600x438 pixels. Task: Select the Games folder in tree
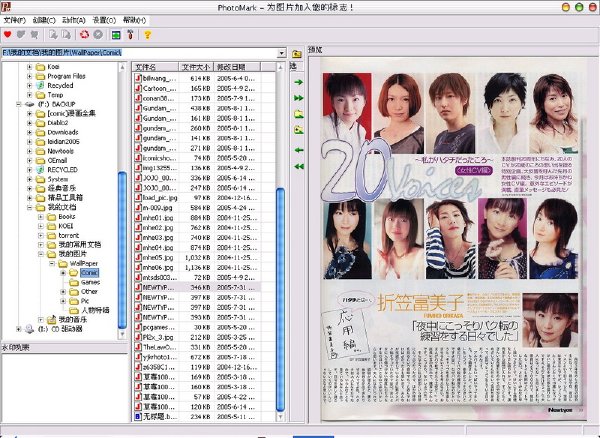(90, 282)
